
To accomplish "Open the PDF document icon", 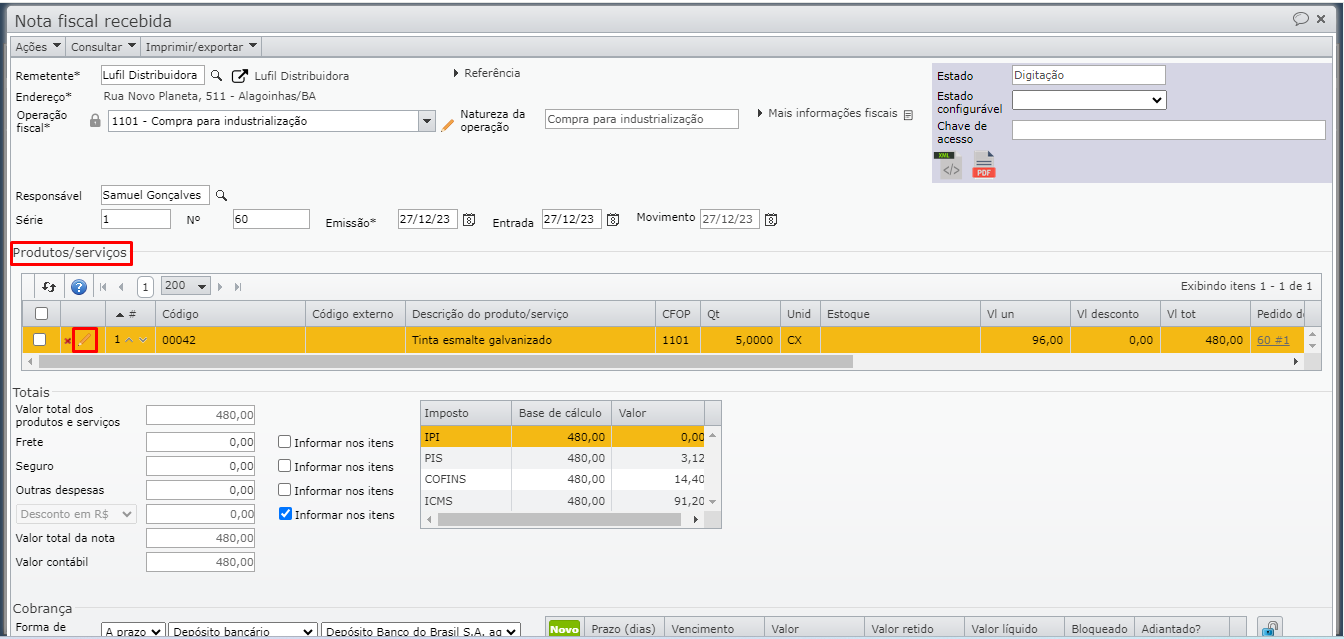I will 984,166.
